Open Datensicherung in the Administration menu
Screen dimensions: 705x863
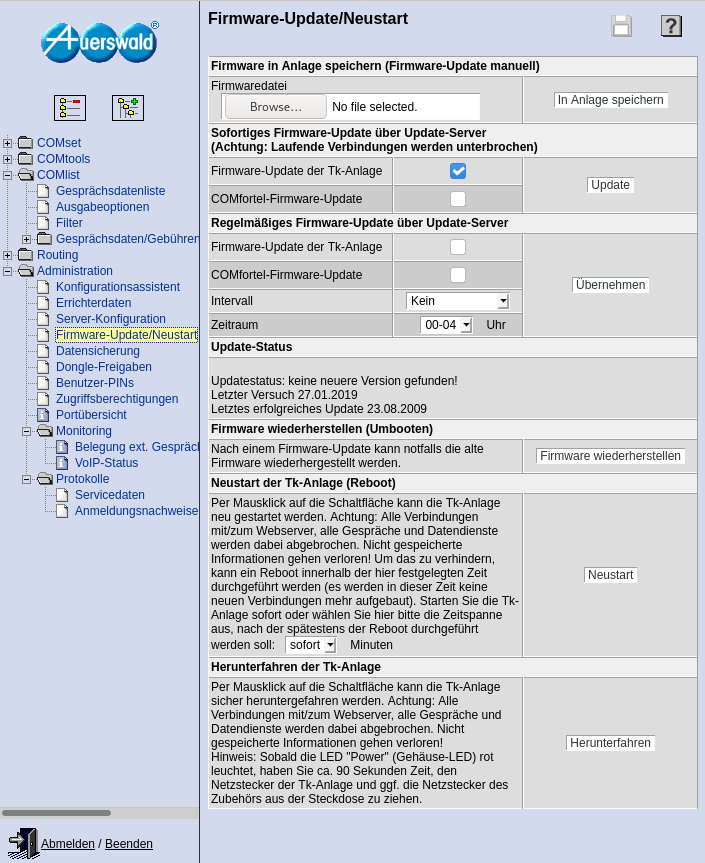98,351
